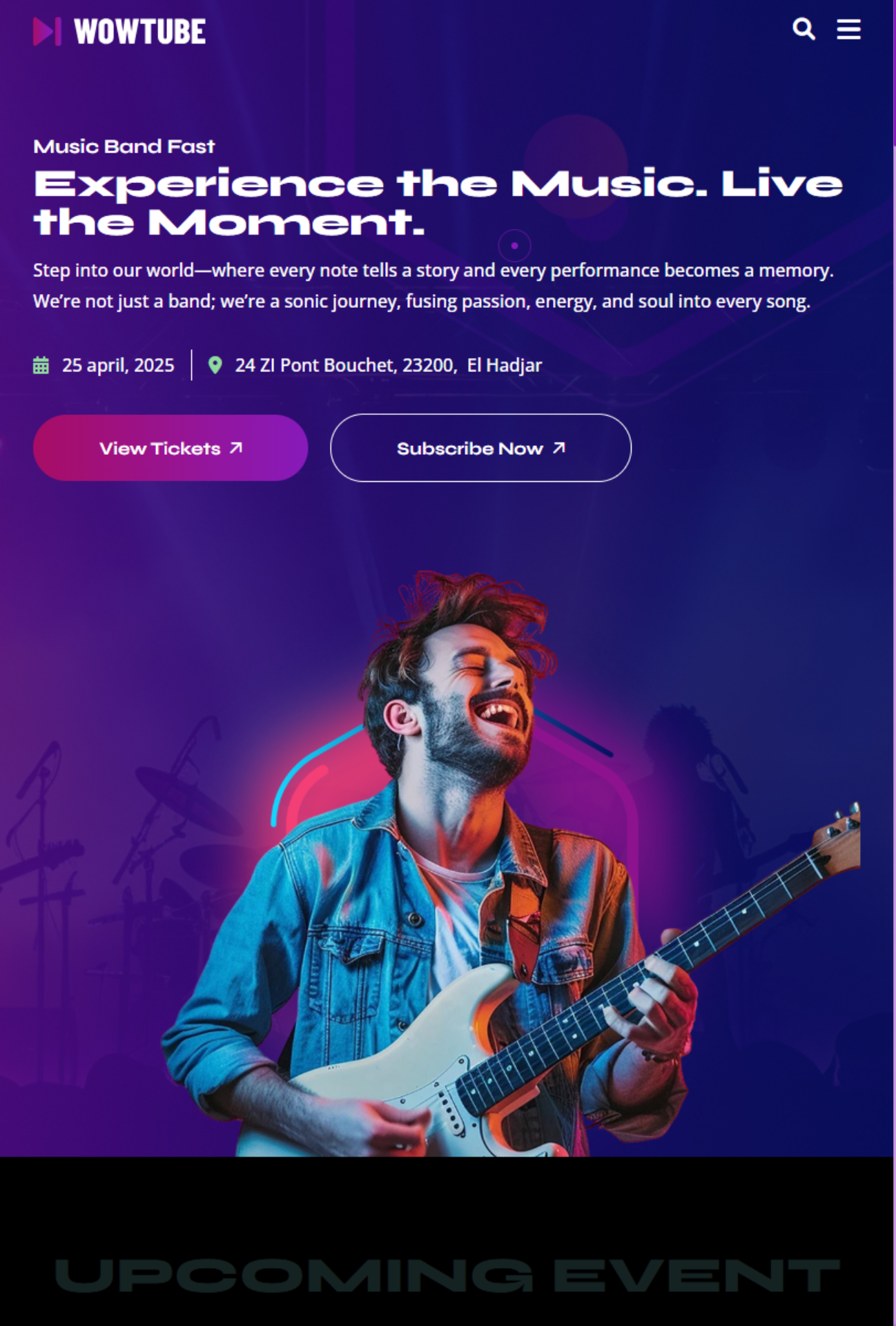896x1326 pixels.
Task: Click the Step into our world paragraph
Action: click(x=434, y=286)
